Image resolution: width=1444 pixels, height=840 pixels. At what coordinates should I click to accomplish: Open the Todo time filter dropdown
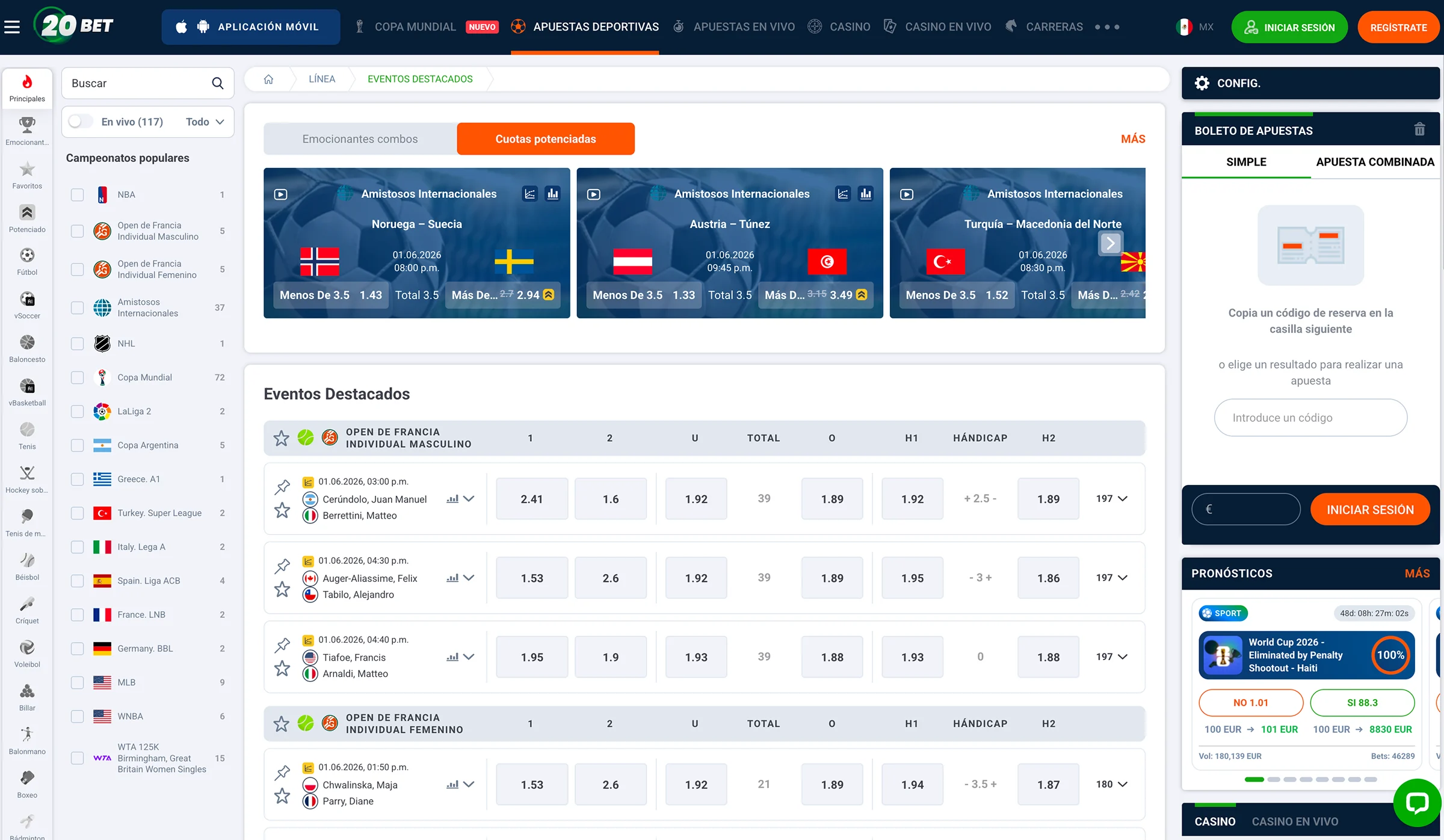tap(205, 122)
